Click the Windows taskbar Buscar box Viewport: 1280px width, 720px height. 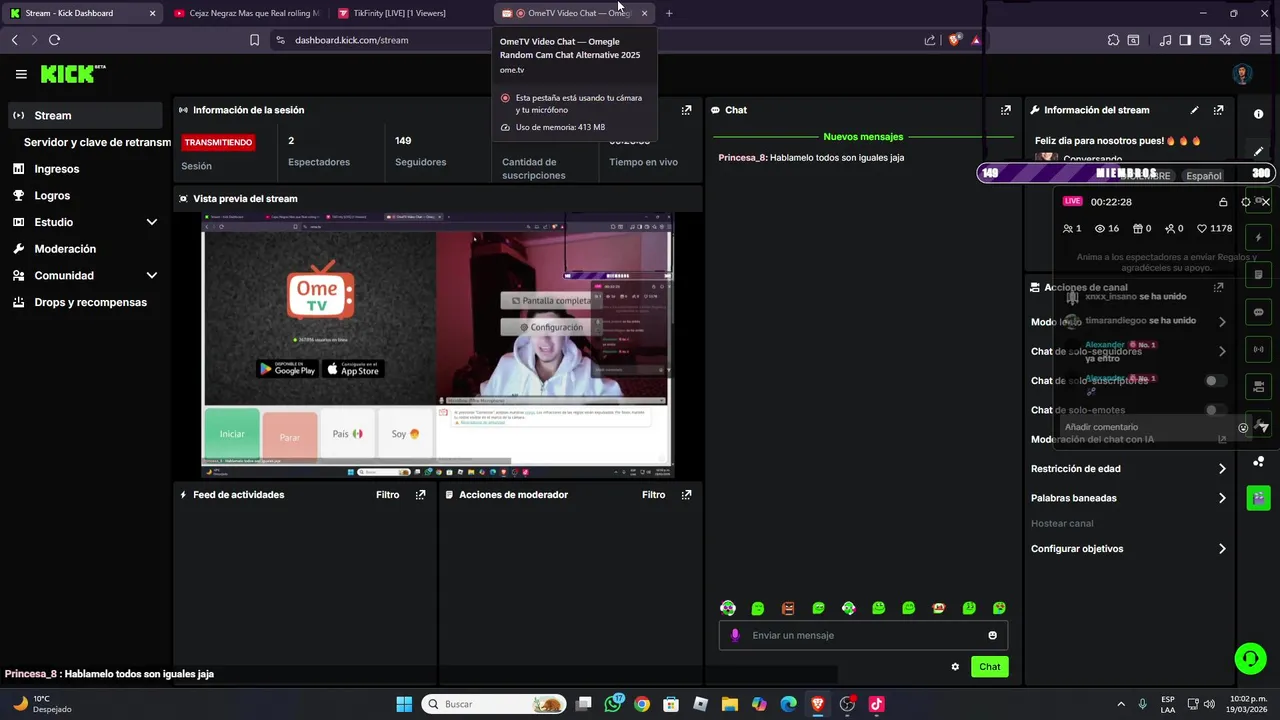(x=495, y=704)
